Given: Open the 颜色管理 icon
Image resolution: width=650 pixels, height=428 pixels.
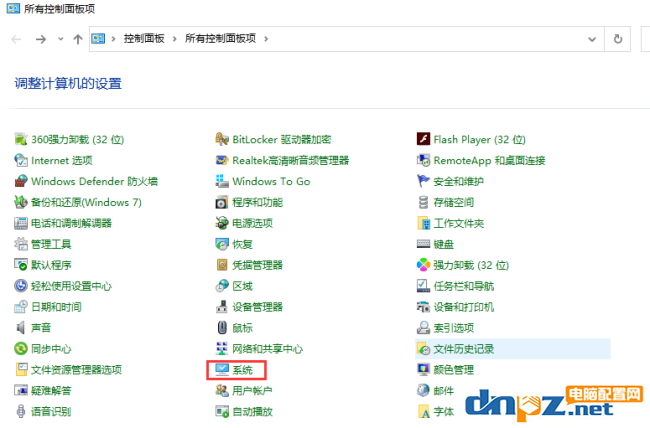Looking at the screenshot, I should pos(423,370).
